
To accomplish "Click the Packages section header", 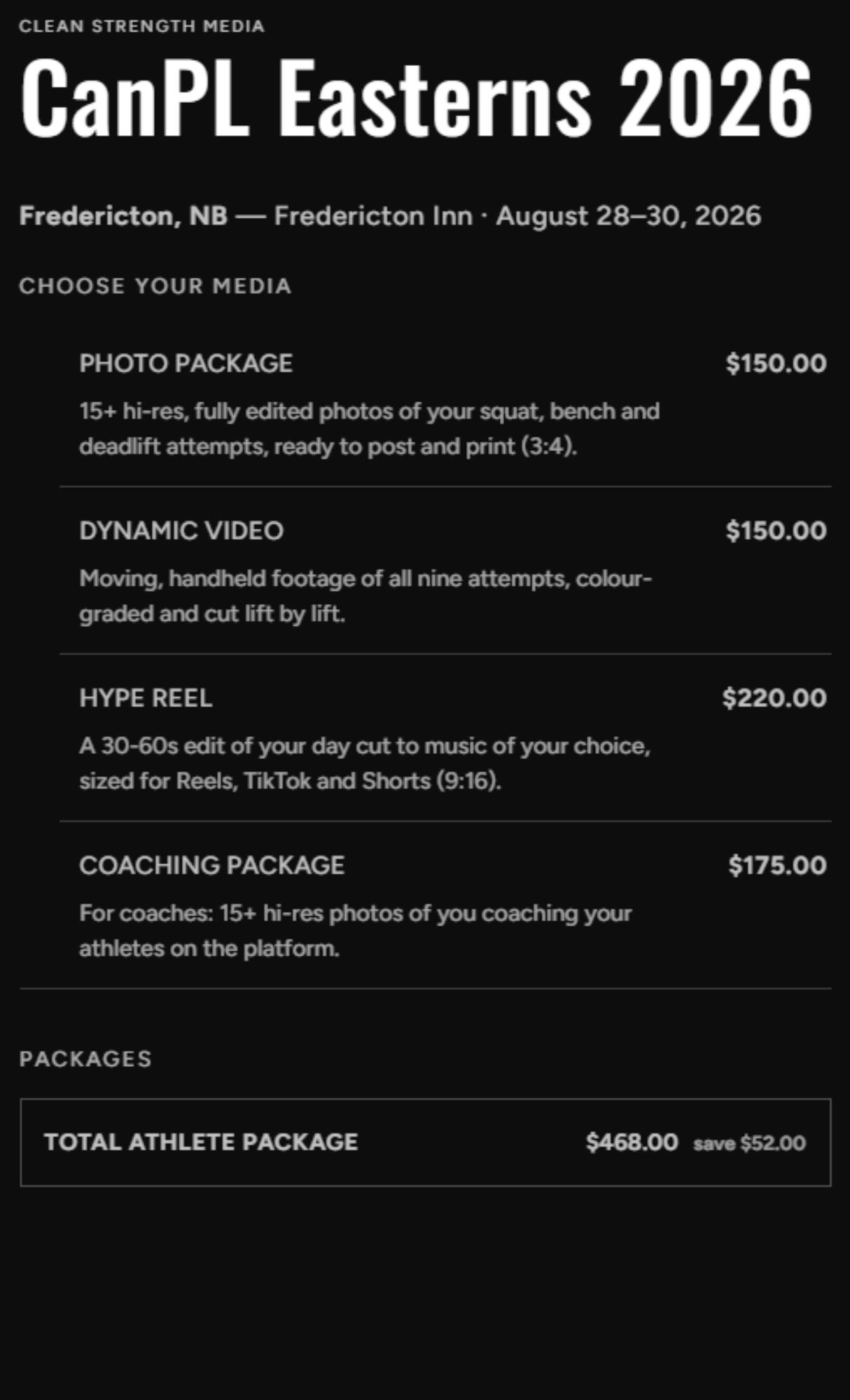I will [85, 1058].
